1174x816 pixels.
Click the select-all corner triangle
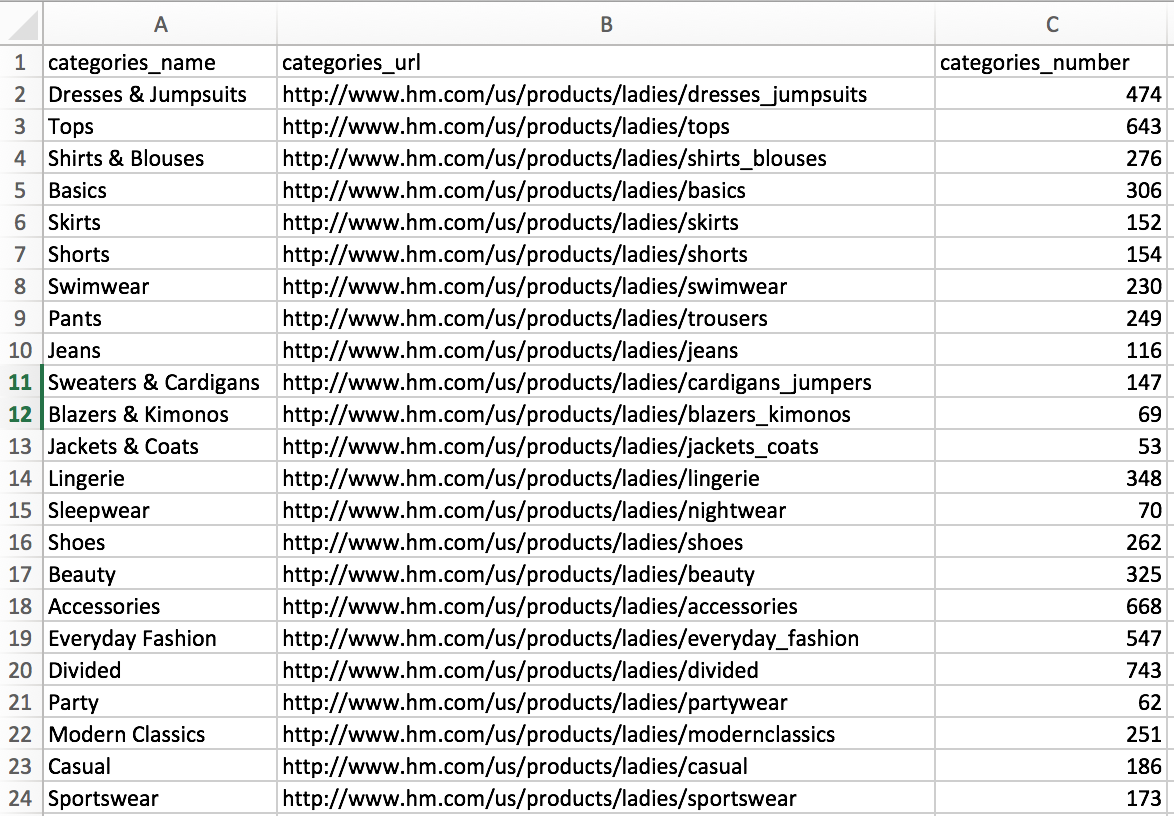tap(21, 25)
